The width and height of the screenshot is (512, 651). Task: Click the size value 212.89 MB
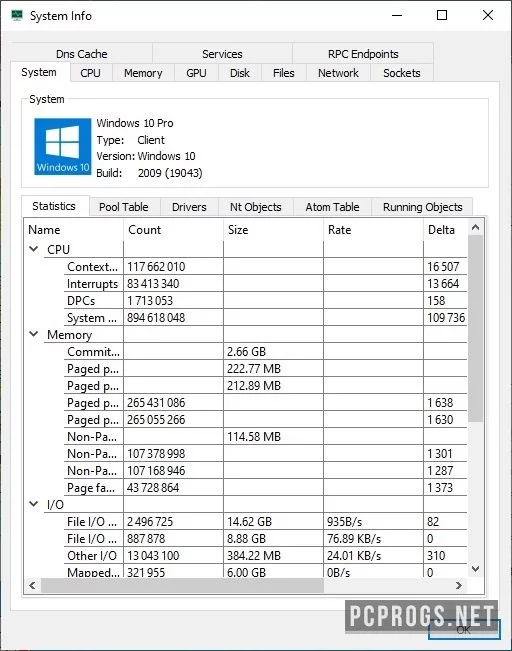[254, 386]
